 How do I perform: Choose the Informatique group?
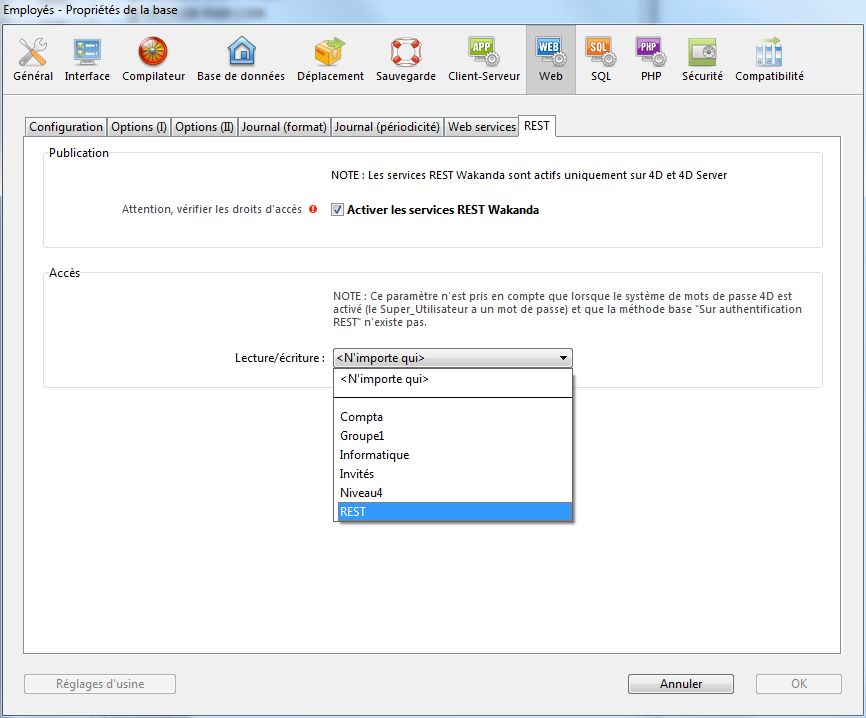[455, 455]
